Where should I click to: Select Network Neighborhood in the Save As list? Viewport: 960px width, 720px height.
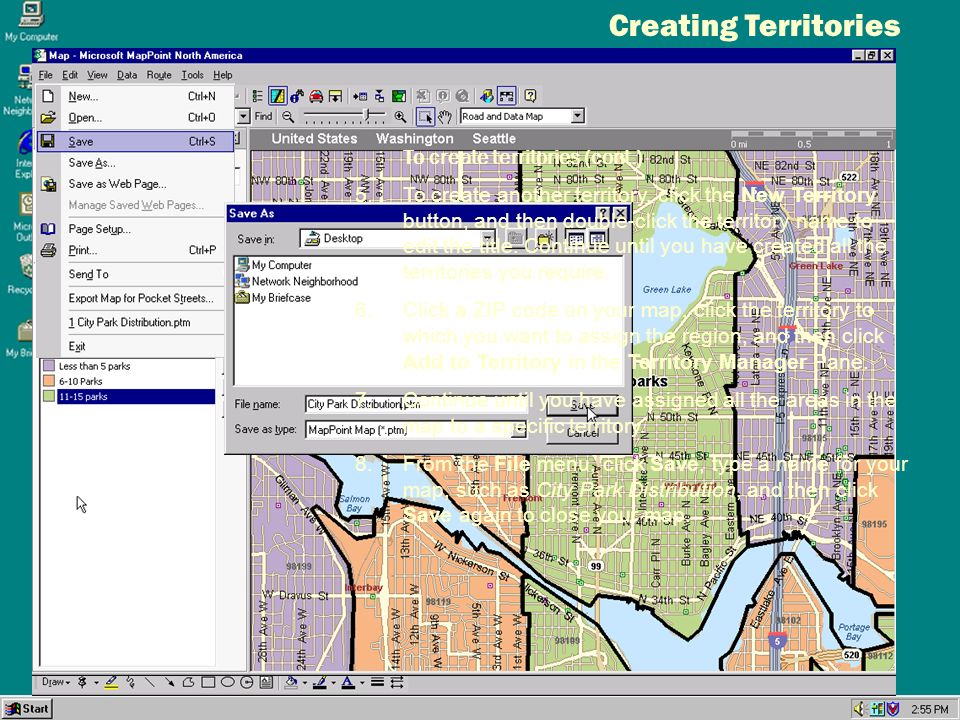point(298,282)
